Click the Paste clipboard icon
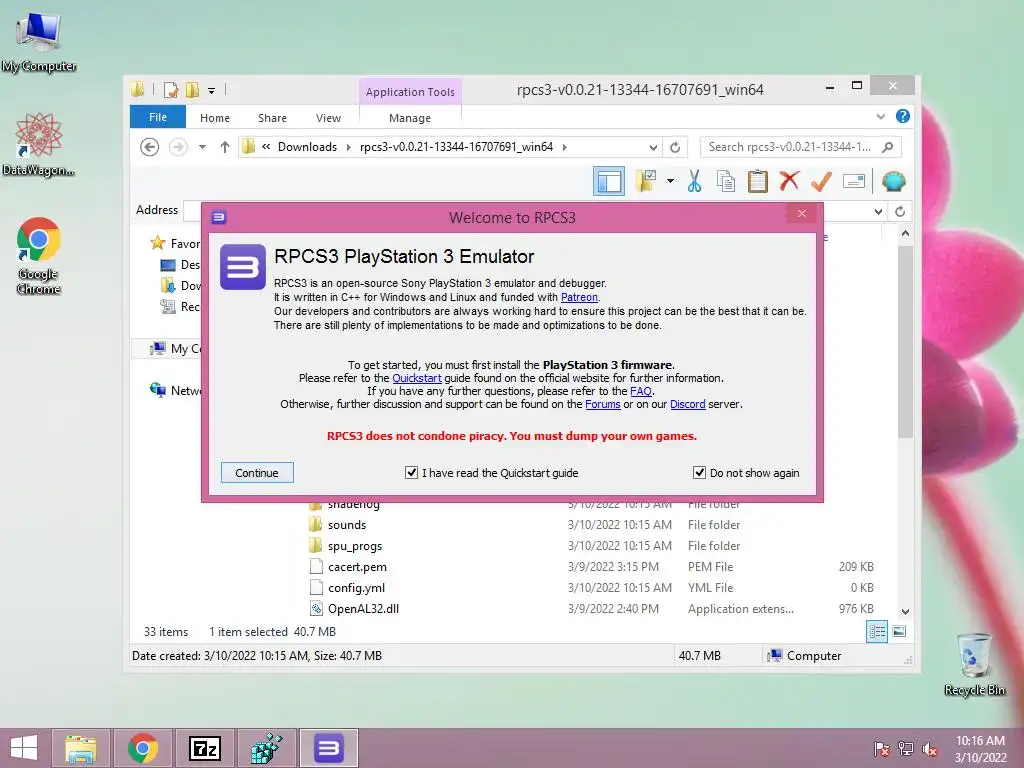Viewport: 1024px width, 768px height. (758, 181)
